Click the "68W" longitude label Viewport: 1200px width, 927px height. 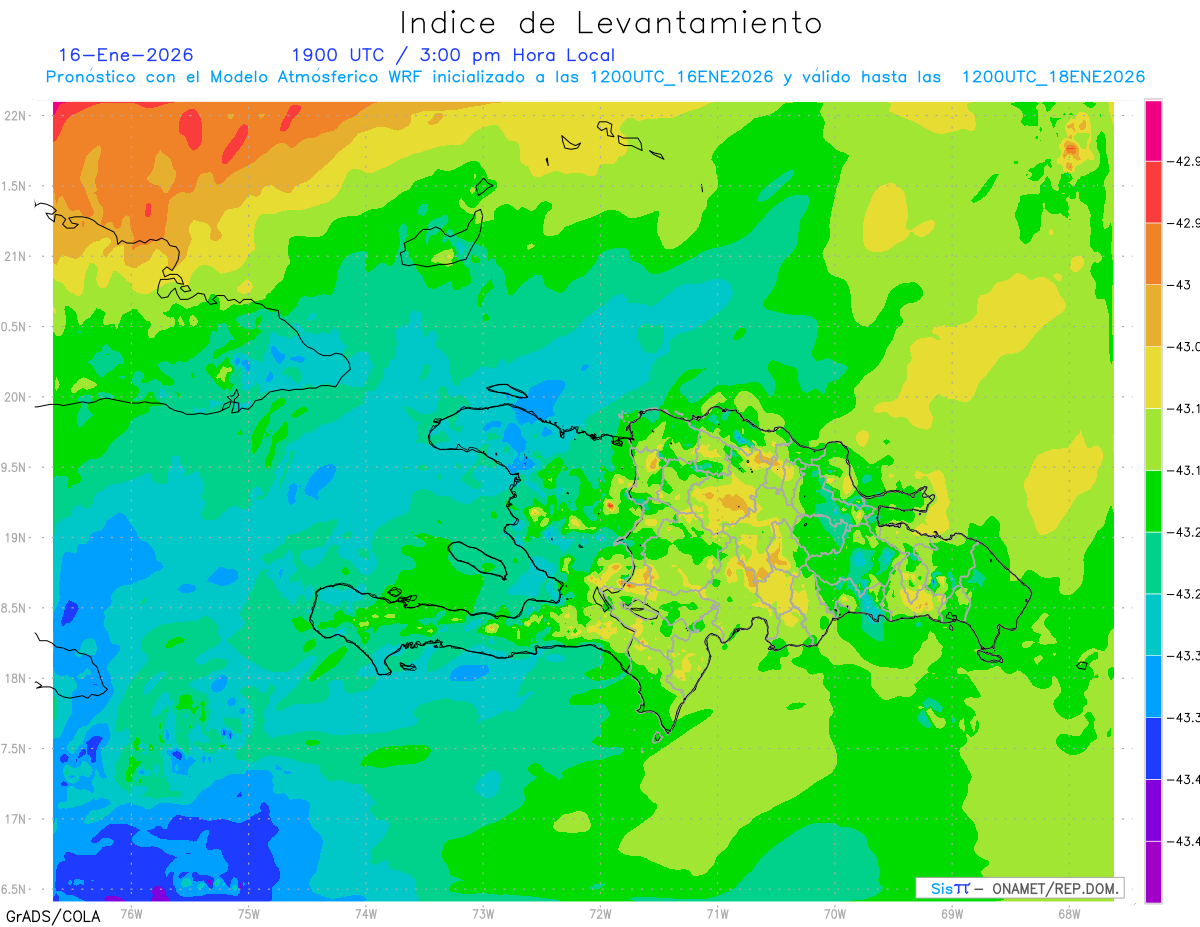pyautogui.click(x=1069, y=913)
